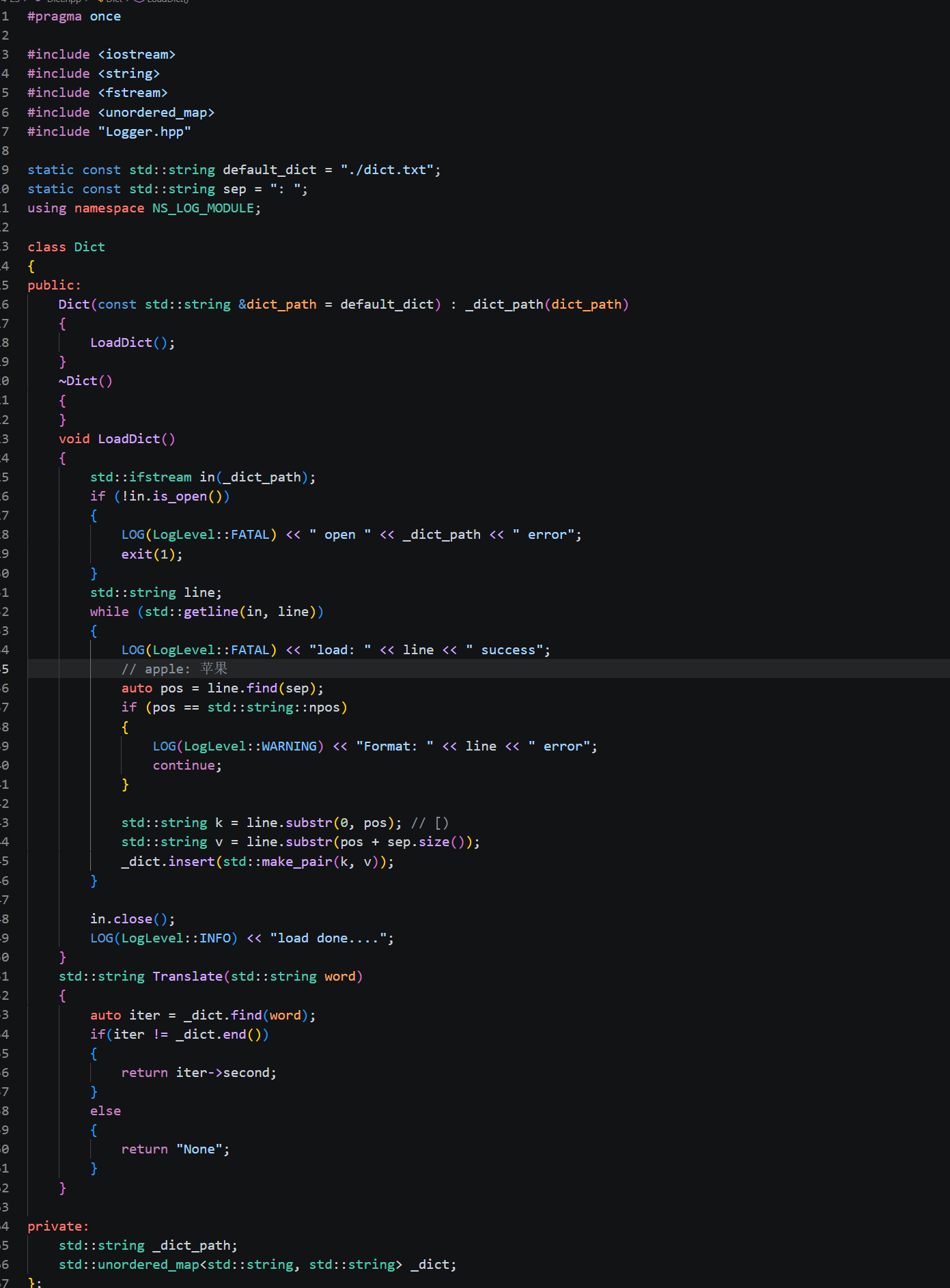Click 'std::make_pair(k, v)' expression

pos(301,862)
